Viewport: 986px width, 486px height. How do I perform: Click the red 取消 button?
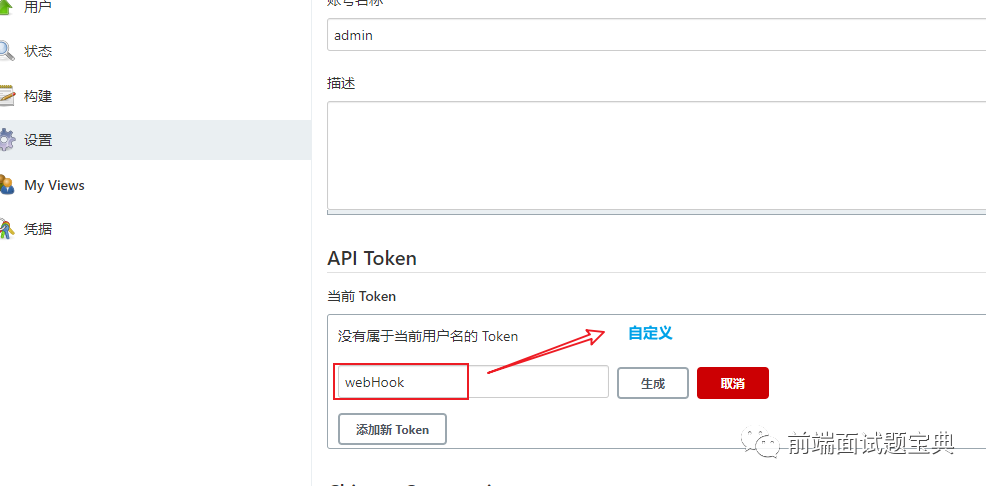click(733, 383)
